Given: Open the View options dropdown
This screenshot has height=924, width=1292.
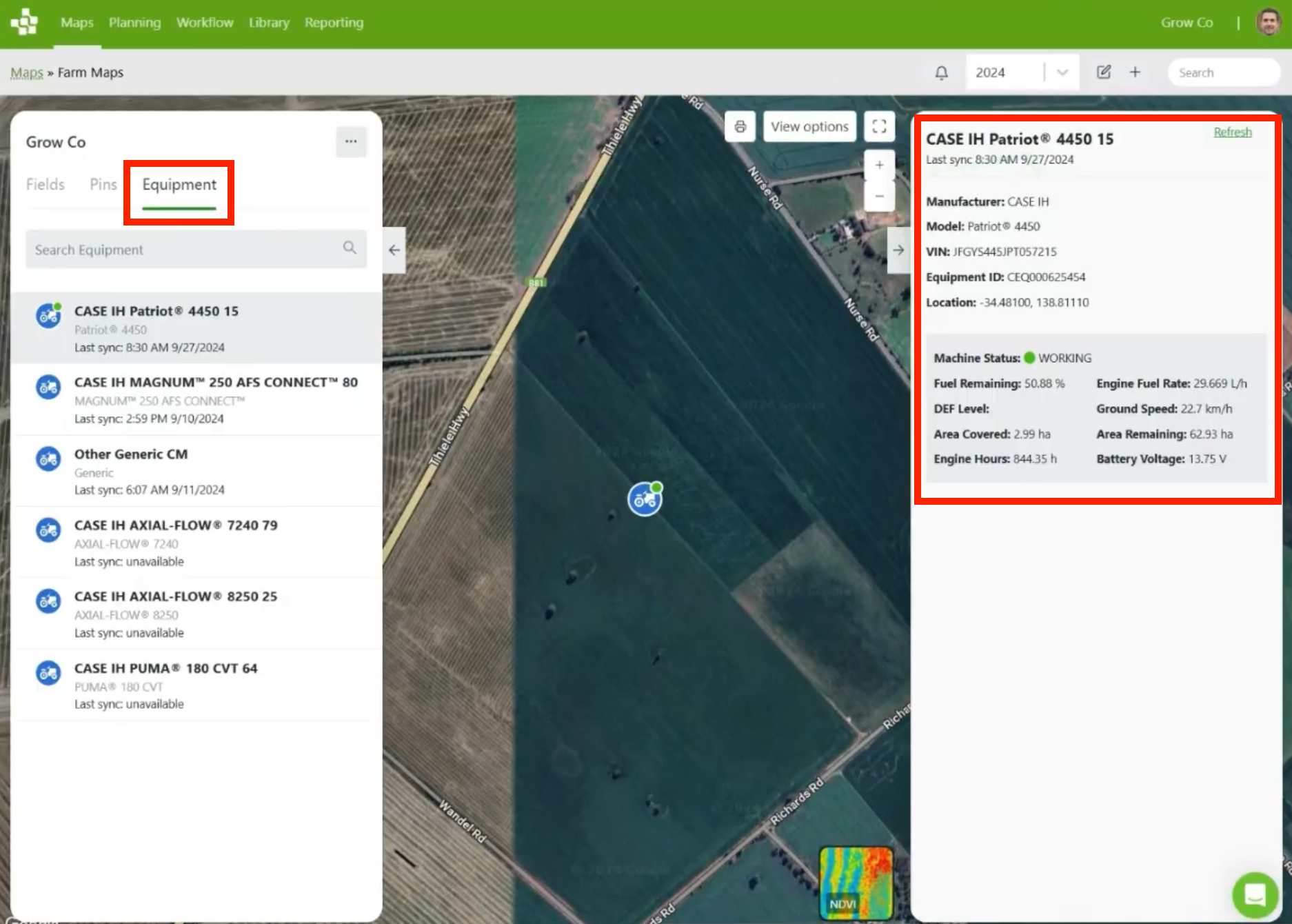Looking at the screenshot, I should [809, 126].
